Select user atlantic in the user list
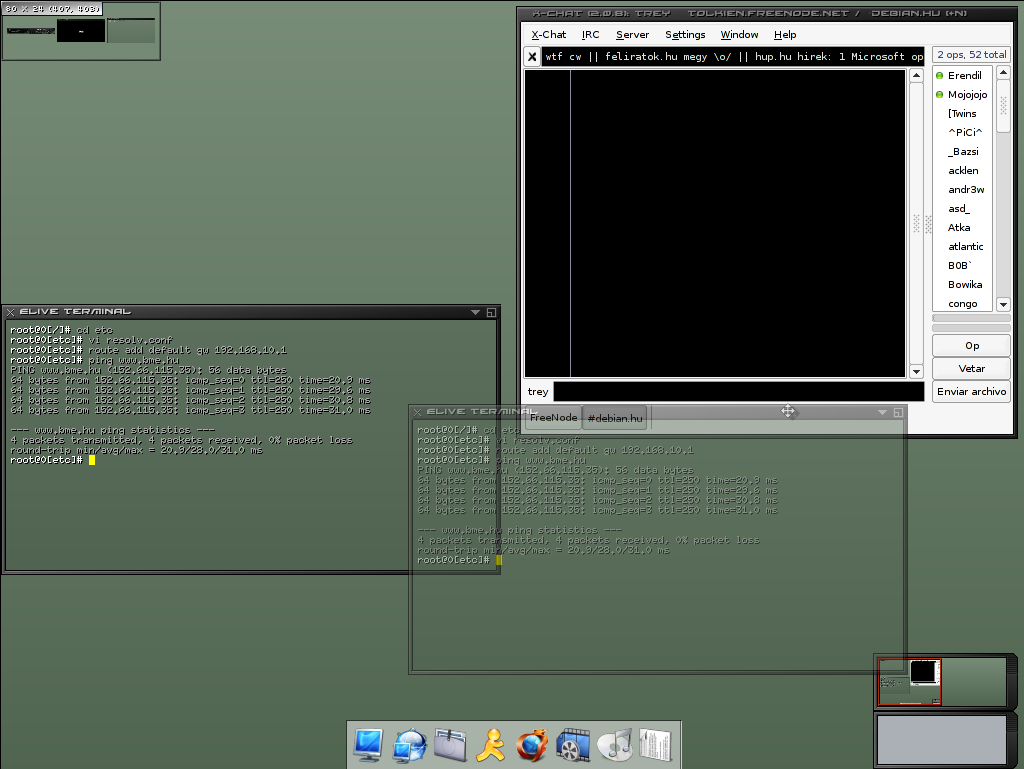The height and width of the screenshot is (769, 1024). [x=963, y=246]
